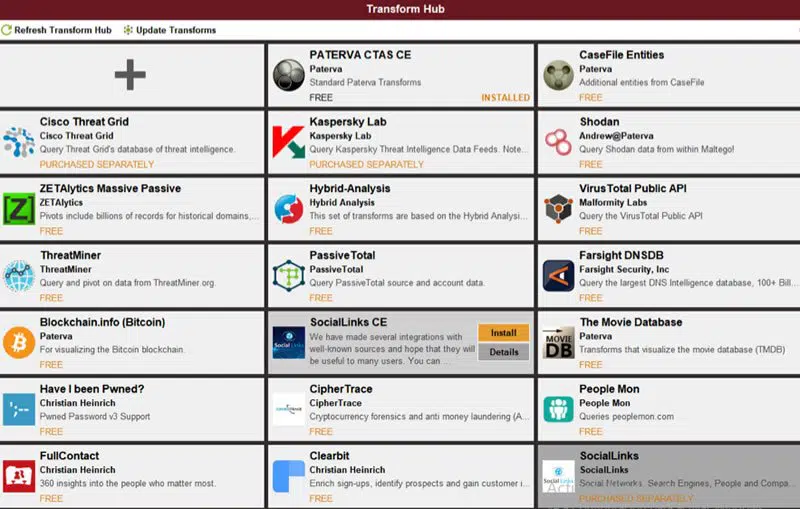The width and height of the screenshot is (800, 509).
Task: Click the CipherTrace title text
Action: click(341, 389)
